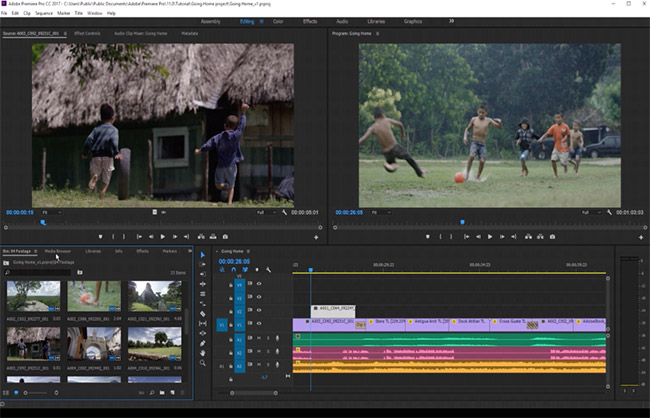Open the Media Browser panel tab
The image size is (650, 418).
[x=57, y=251]
